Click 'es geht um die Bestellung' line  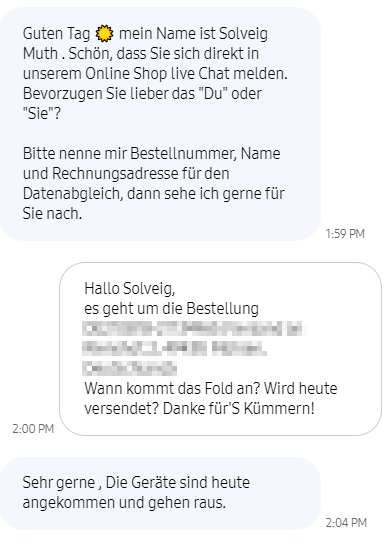coord(172,309)
